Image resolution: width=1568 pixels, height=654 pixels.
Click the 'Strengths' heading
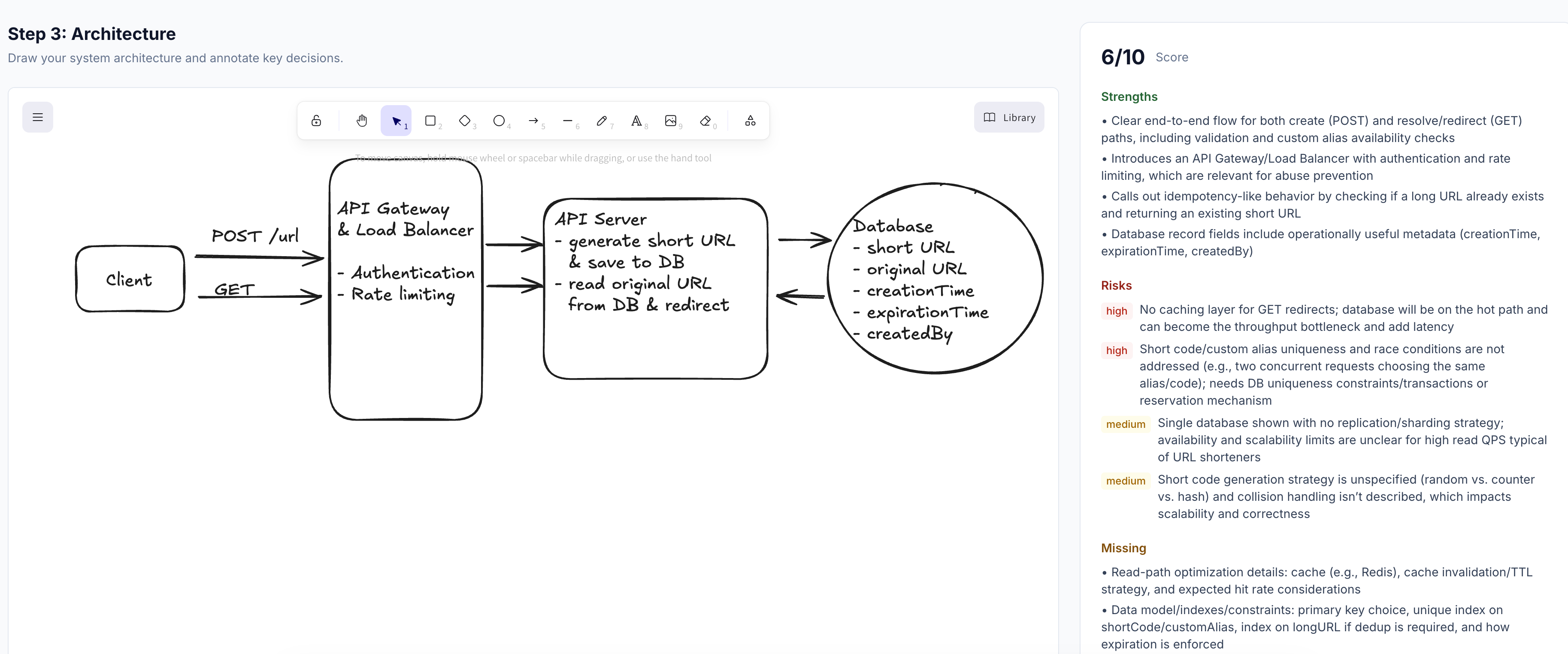click(x=1129, y=97)
